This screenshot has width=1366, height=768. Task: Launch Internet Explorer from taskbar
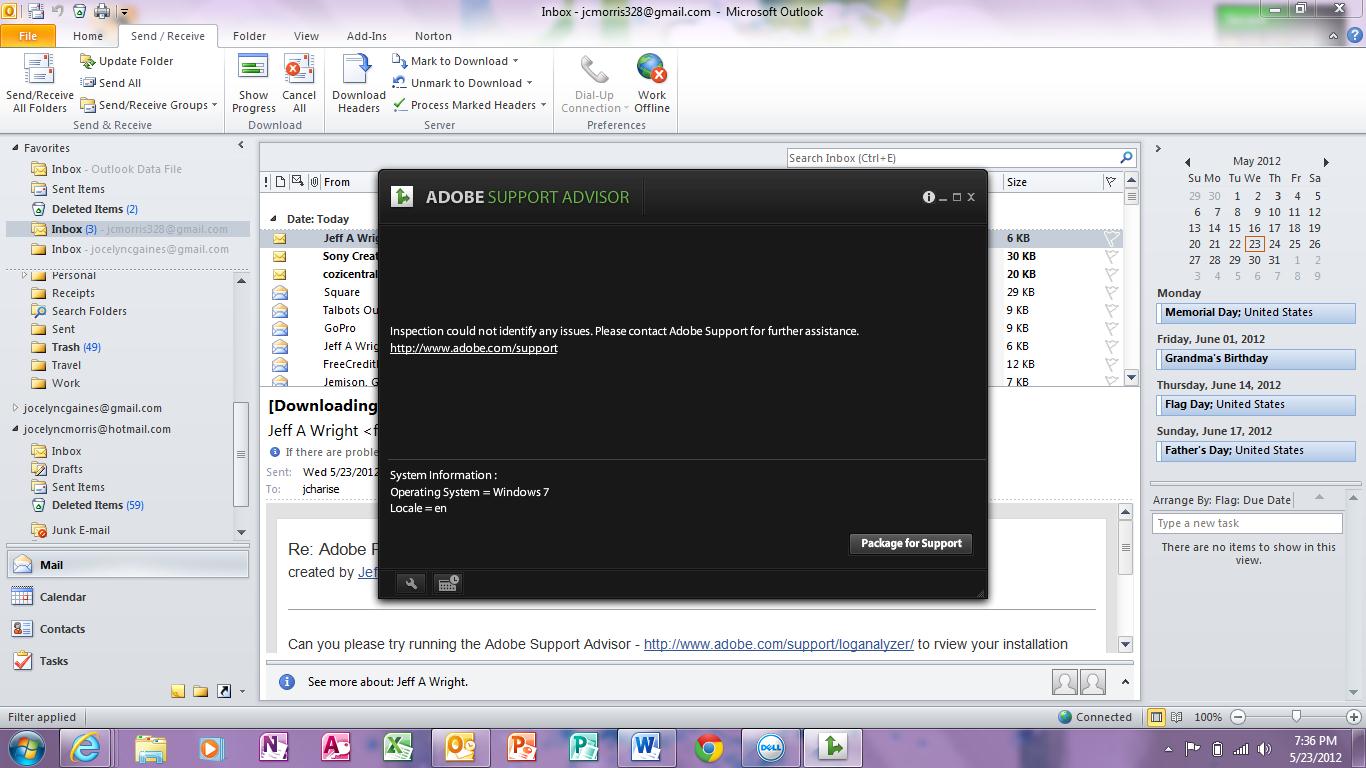click(x=86, y=747)
